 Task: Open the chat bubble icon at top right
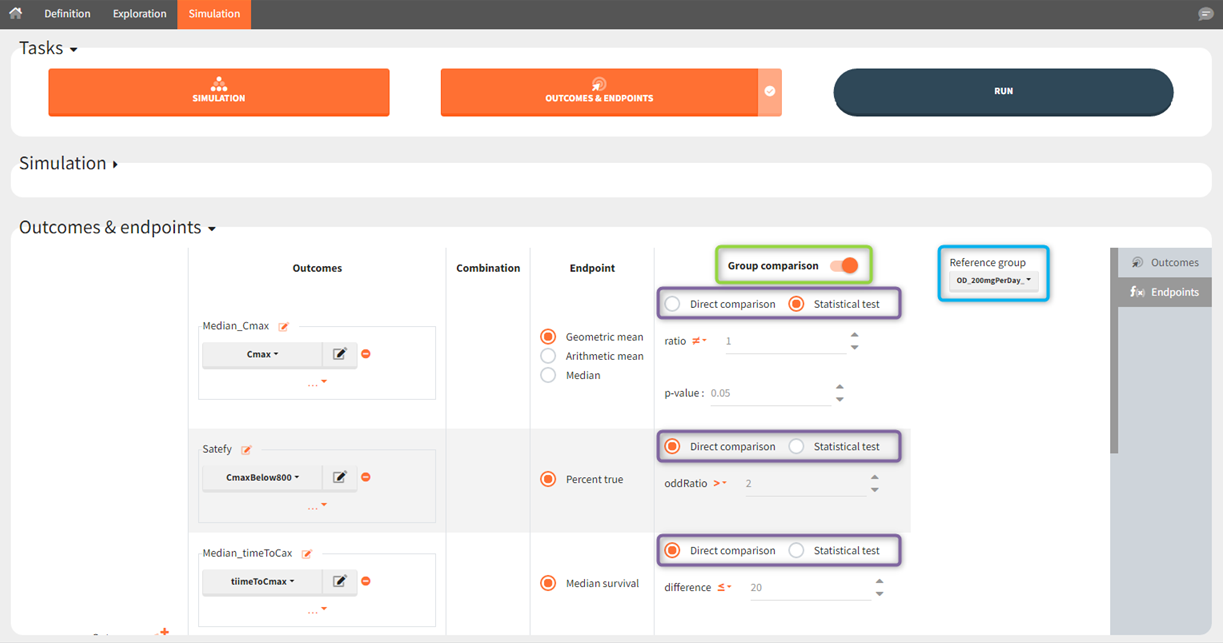pyautogui.click(x=1205, y=14)
